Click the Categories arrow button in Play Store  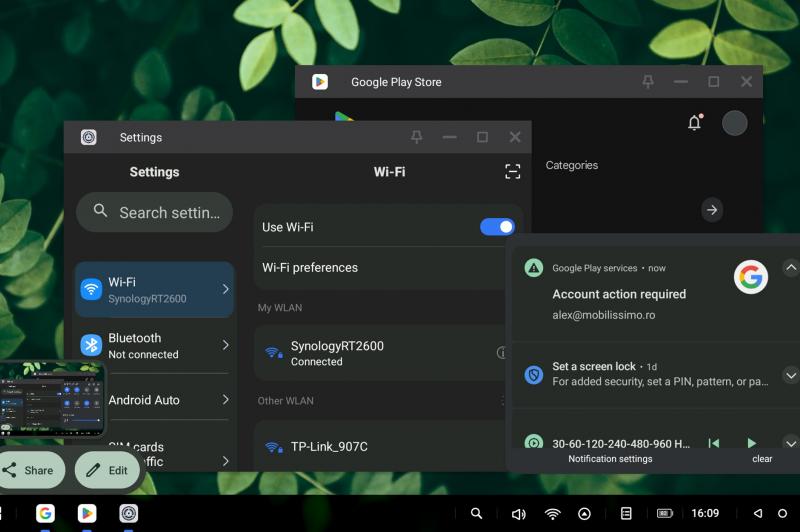[712, 210]
